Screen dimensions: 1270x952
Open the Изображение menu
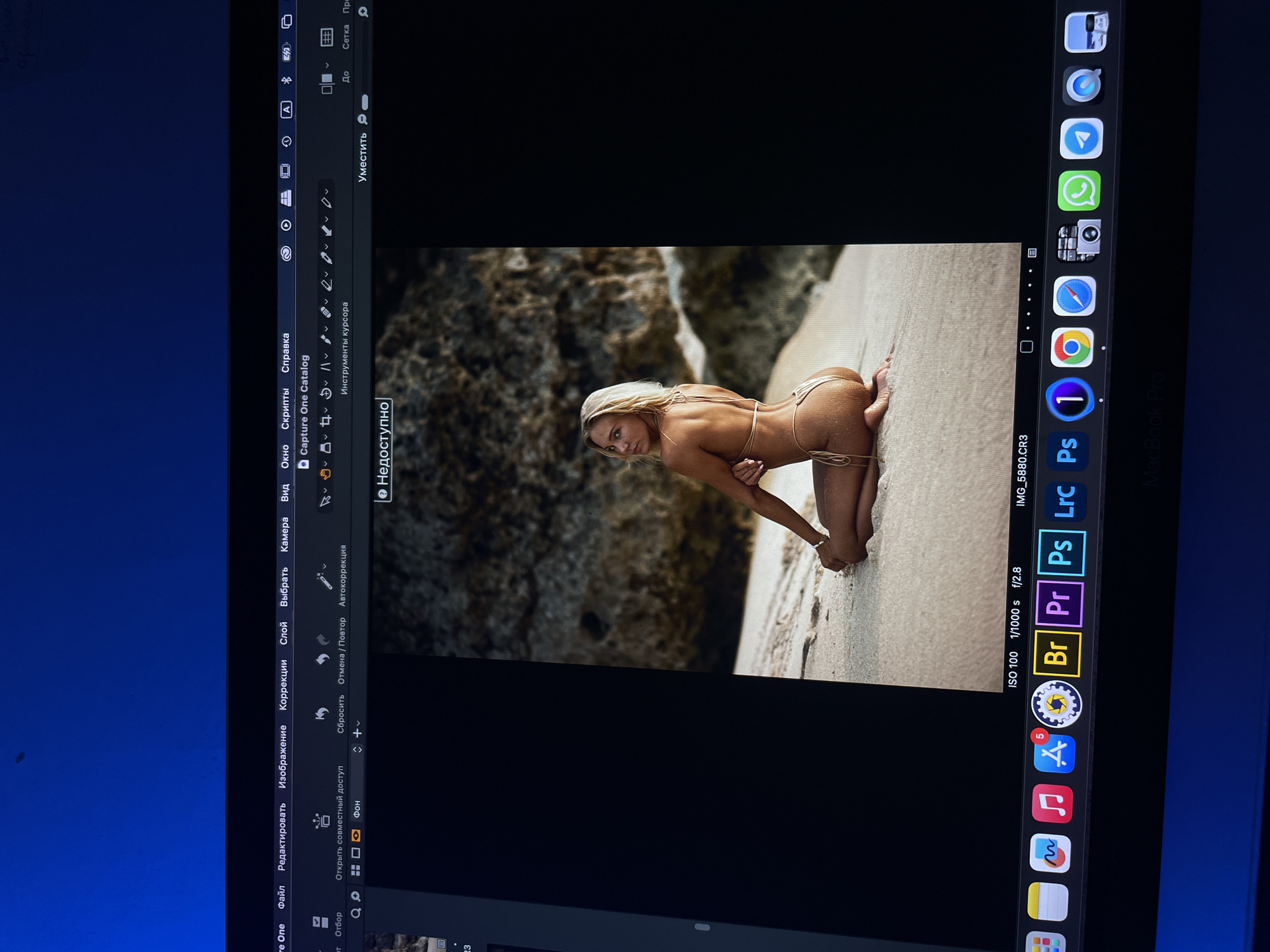283,757
